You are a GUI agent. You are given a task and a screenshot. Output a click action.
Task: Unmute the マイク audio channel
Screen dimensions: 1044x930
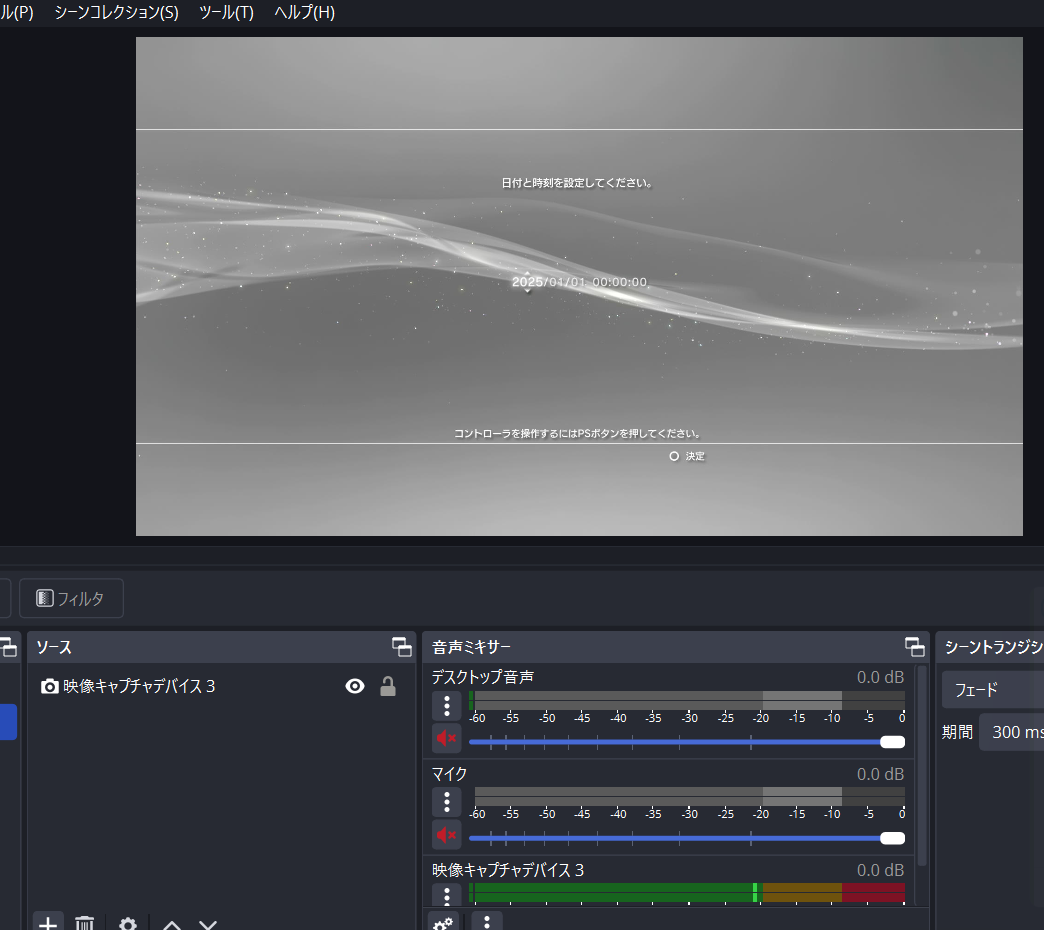pyautogui.click(x=446, y=835)
